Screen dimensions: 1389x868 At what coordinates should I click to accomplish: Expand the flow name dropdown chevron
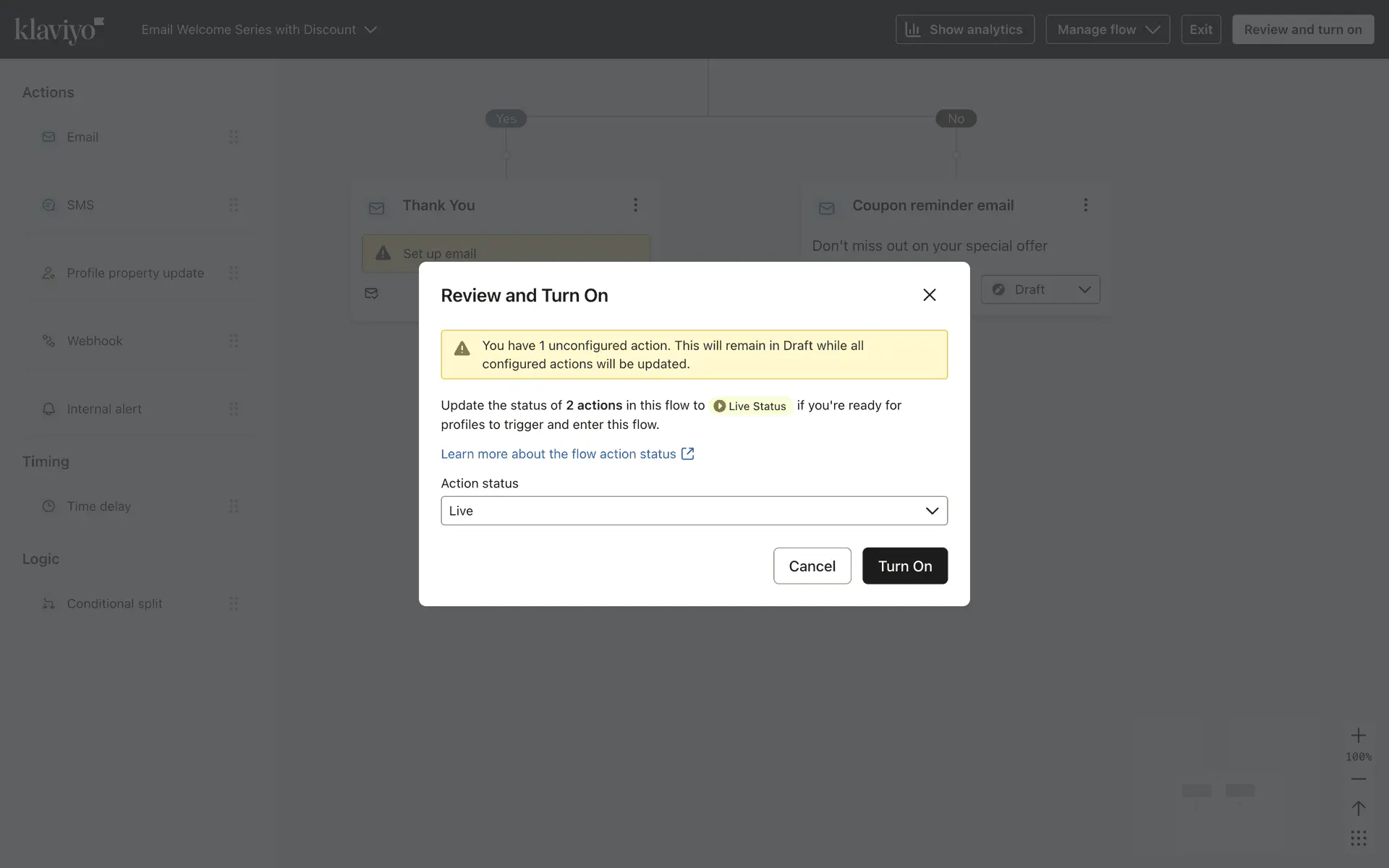pyautogui.click(x=371, y=30)
